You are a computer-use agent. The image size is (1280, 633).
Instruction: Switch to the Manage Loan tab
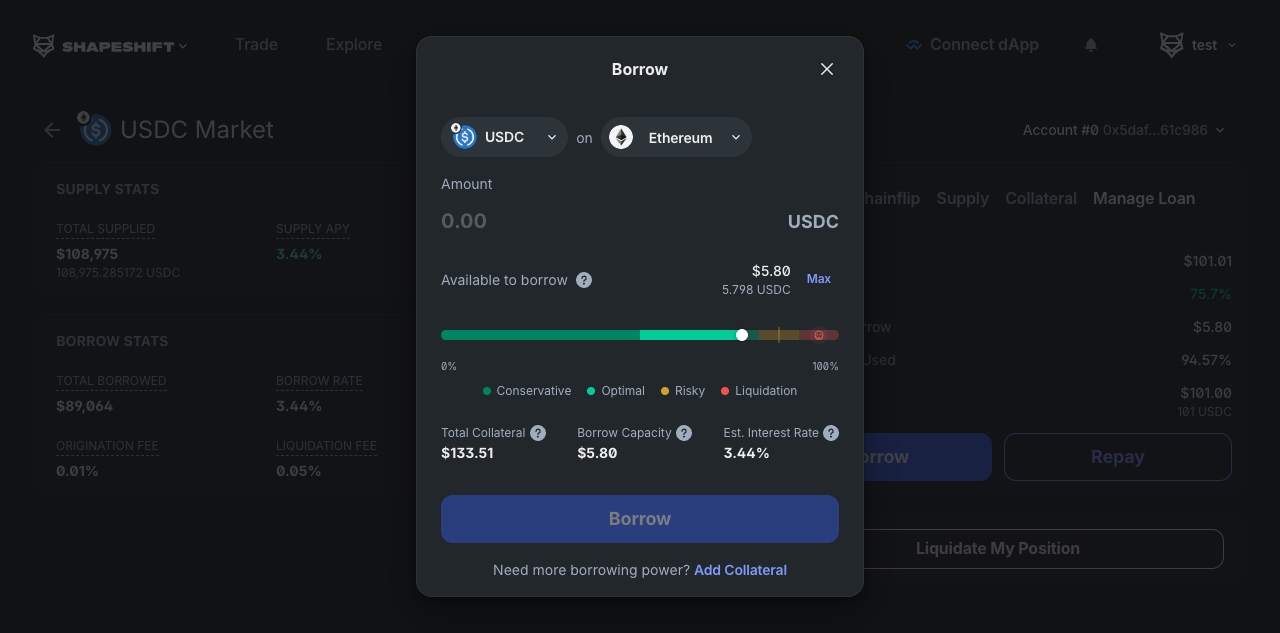coord(1143,198)
